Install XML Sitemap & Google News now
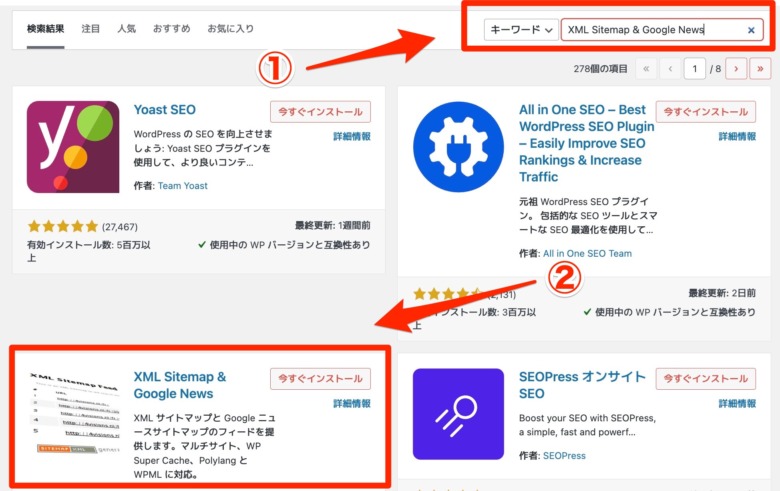The width and height of the screenshot is (780, 491). (x=320, y=379)
